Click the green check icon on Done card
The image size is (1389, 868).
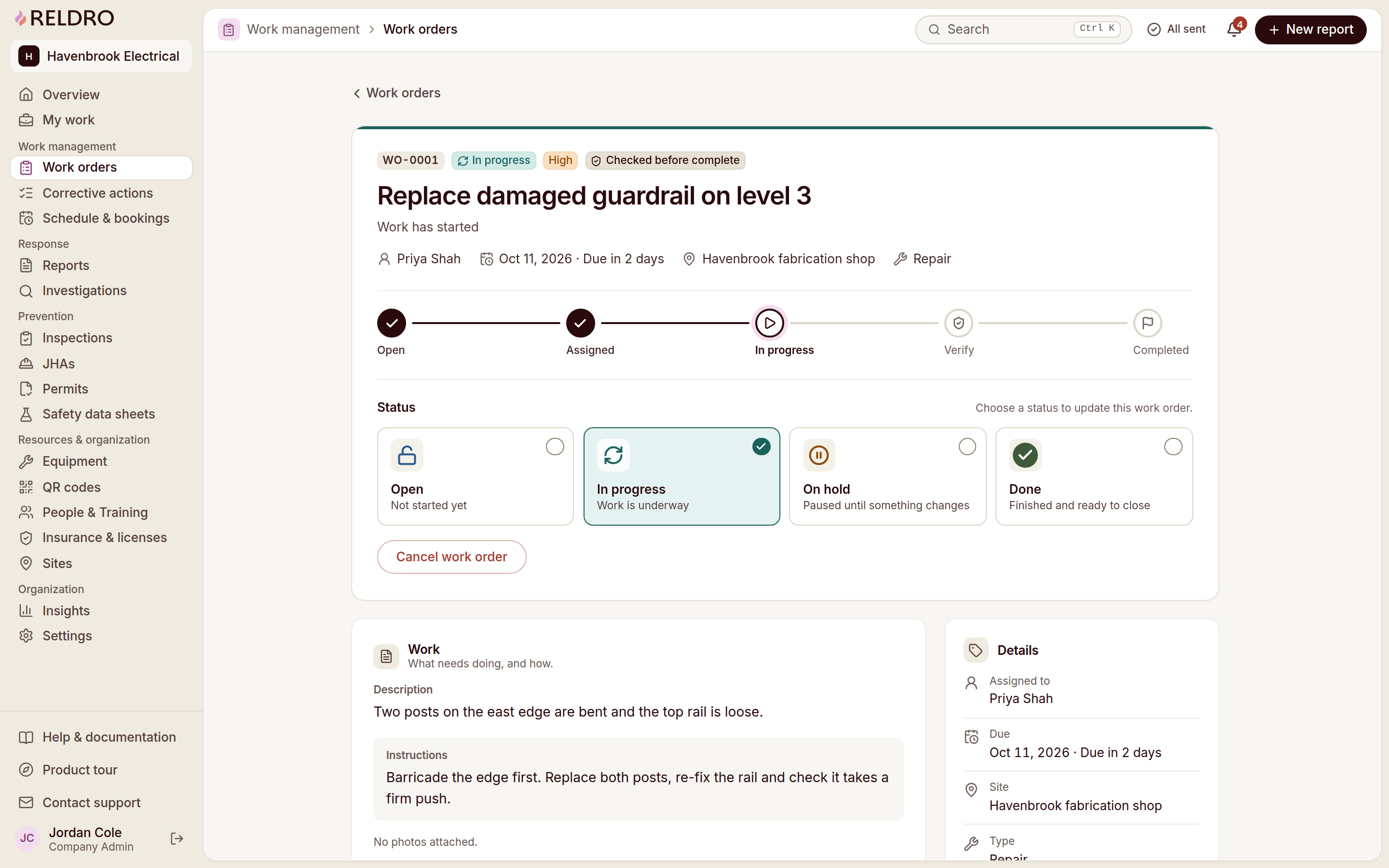pos(1025,455)
